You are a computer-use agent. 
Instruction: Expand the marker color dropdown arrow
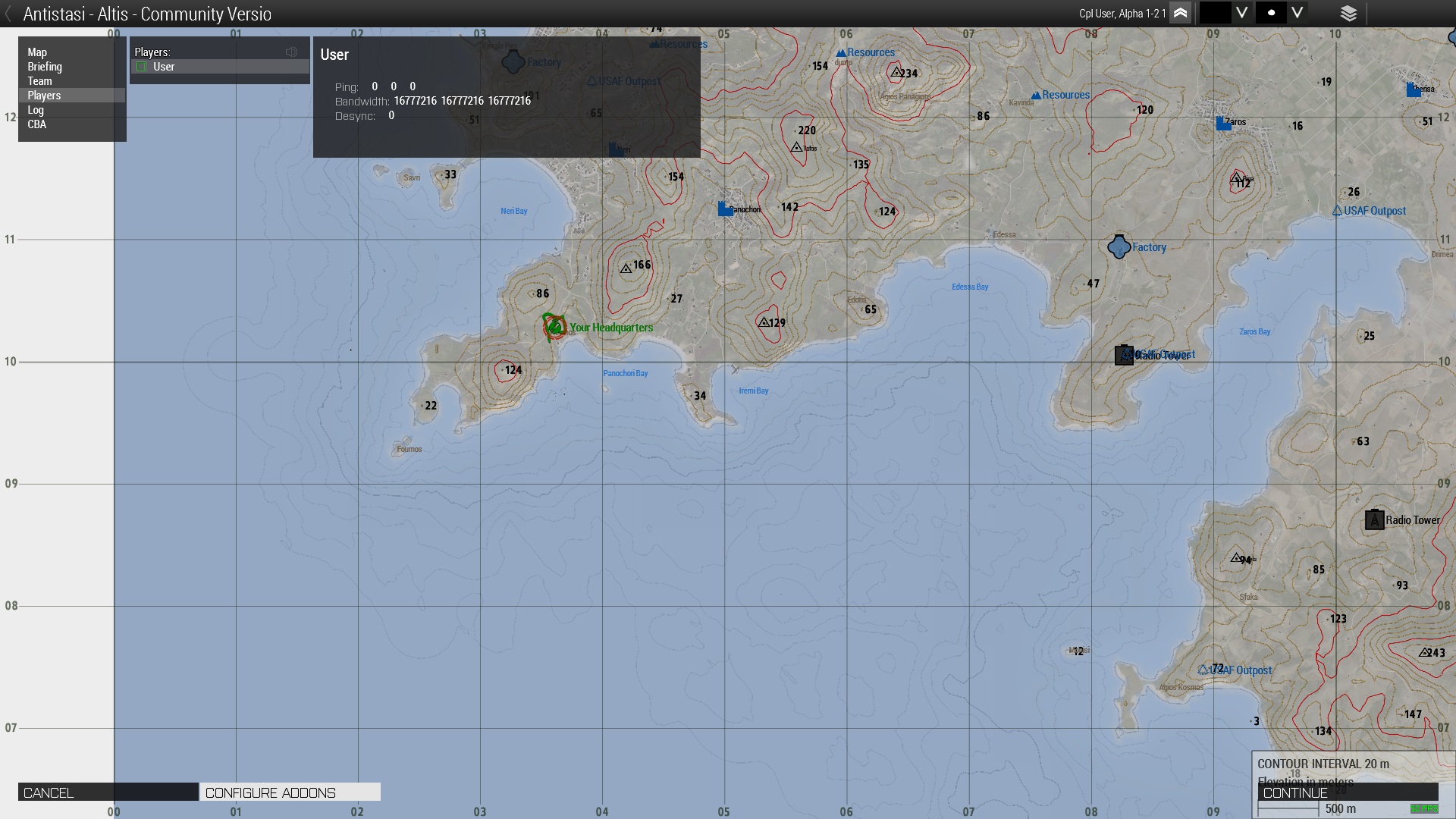pyautogui.click(x=1241, y=13)
